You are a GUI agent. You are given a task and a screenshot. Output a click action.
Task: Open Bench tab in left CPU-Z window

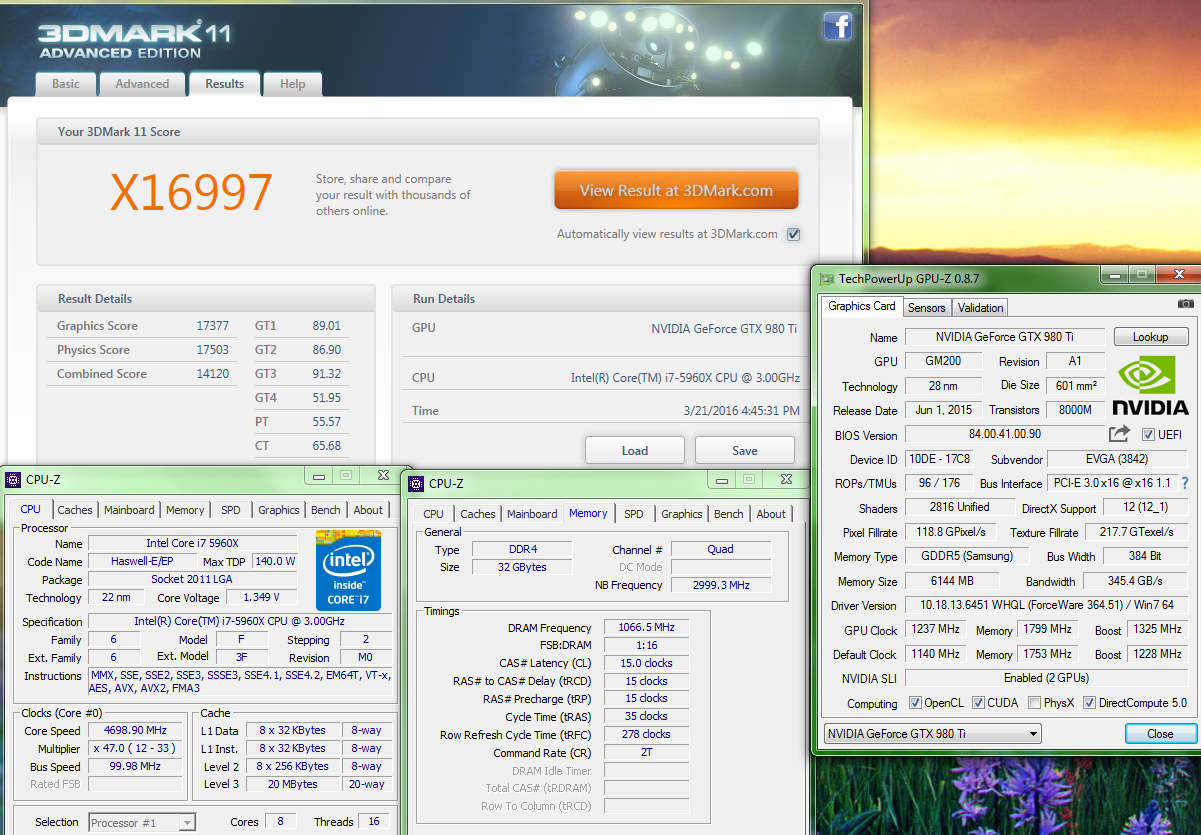[x=326, y=510]
